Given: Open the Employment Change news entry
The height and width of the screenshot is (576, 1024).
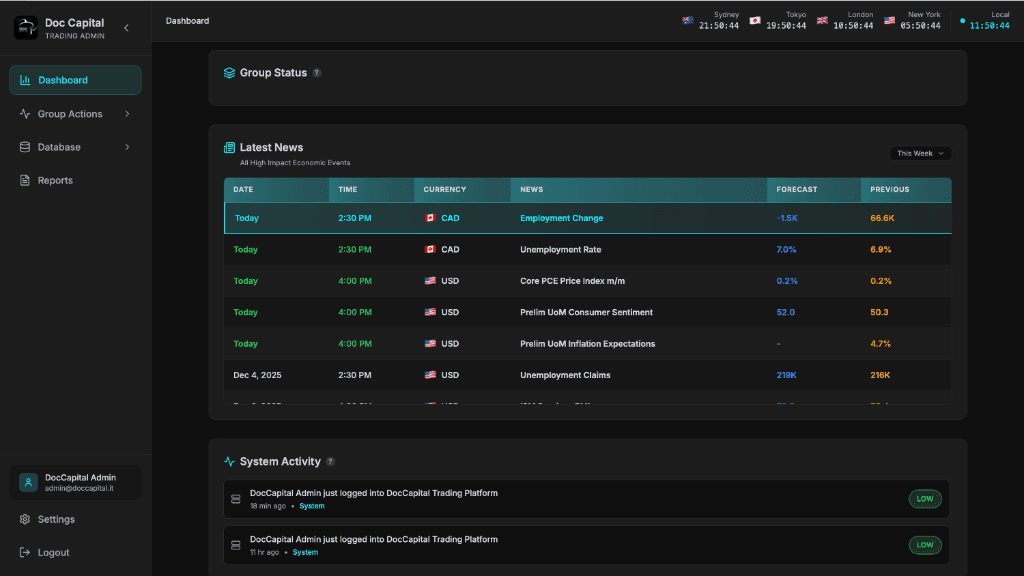Looking at the screenshot, I should [562, 217].
